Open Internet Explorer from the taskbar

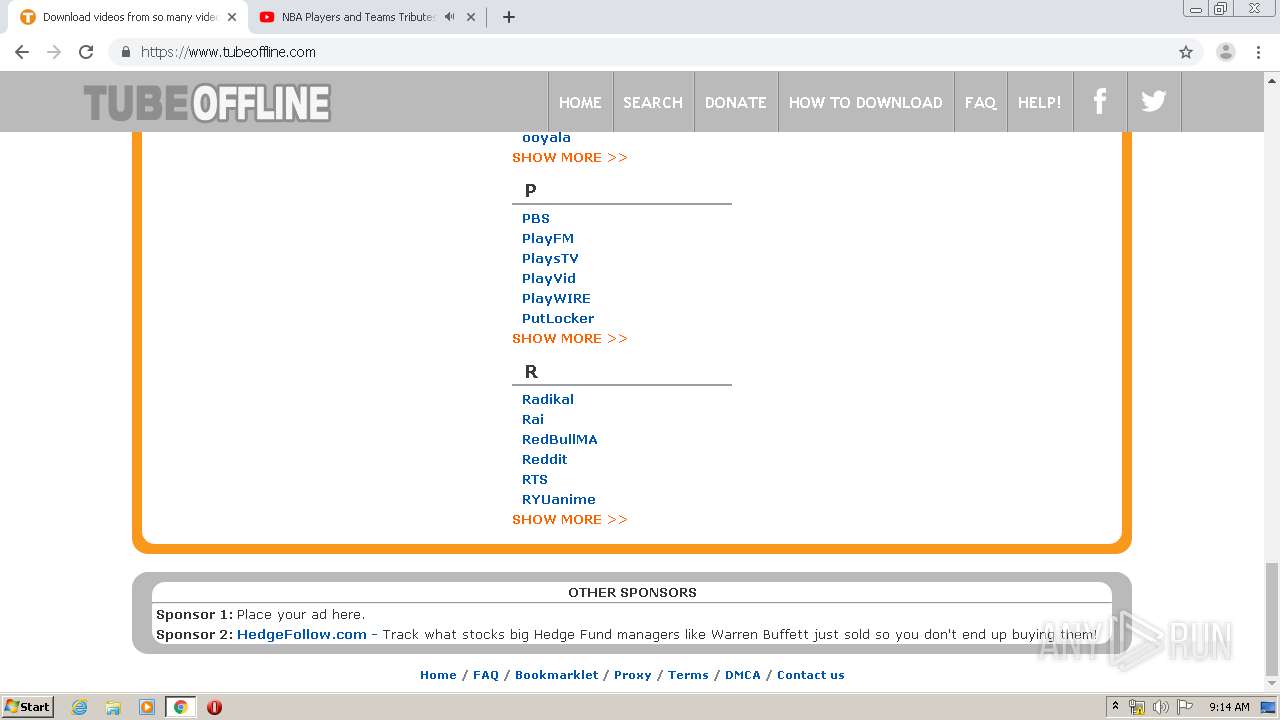click(x=80, y=707)
